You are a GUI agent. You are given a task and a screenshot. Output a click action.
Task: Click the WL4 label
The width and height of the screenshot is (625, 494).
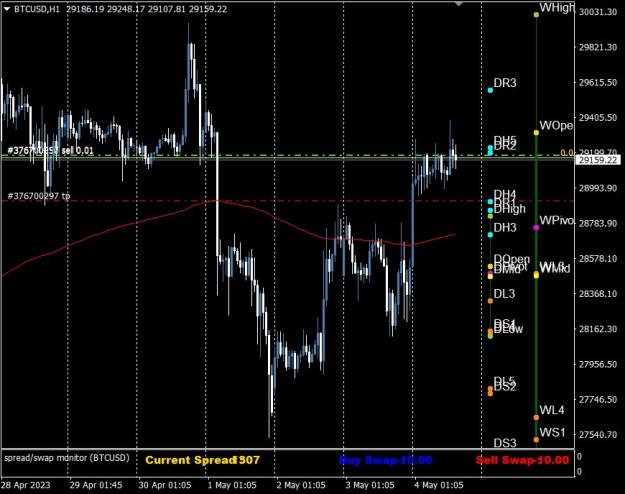[x=552, y=410]
